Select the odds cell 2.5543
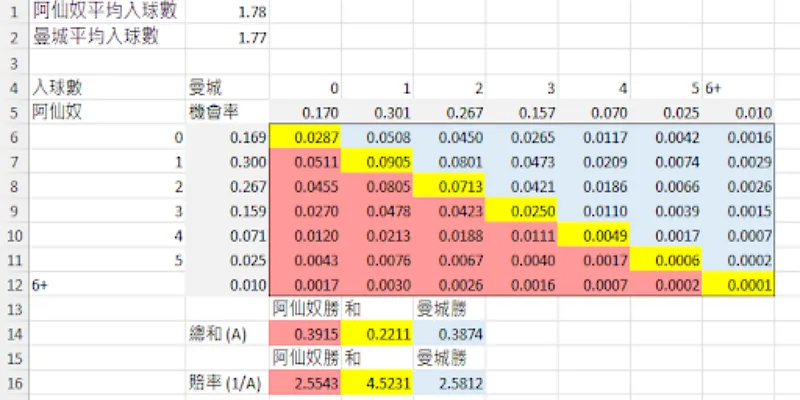The image size is (800, 400). [x=305, y=382]
